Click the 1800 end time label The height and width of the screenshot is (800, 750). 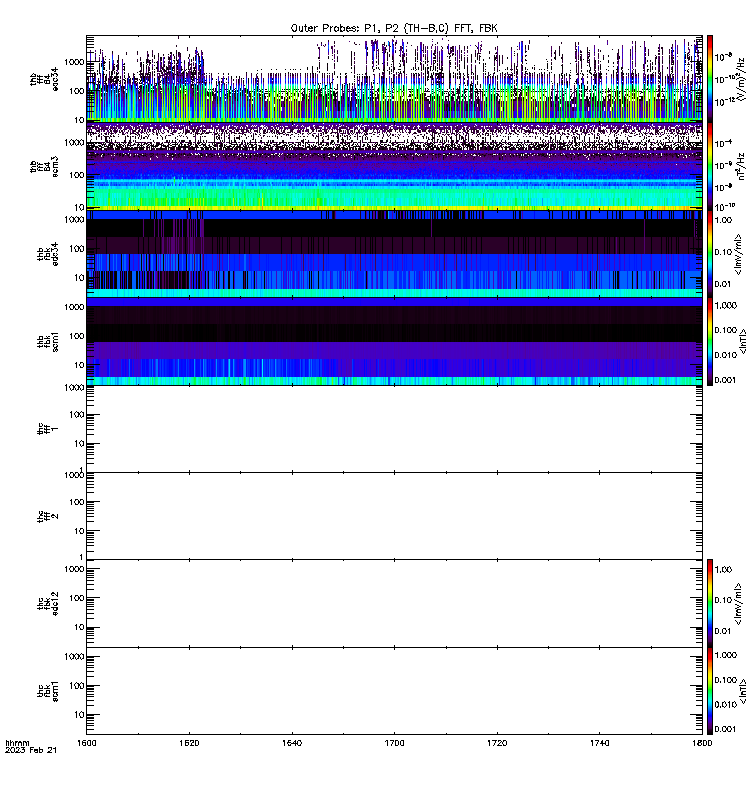[702, 743]
